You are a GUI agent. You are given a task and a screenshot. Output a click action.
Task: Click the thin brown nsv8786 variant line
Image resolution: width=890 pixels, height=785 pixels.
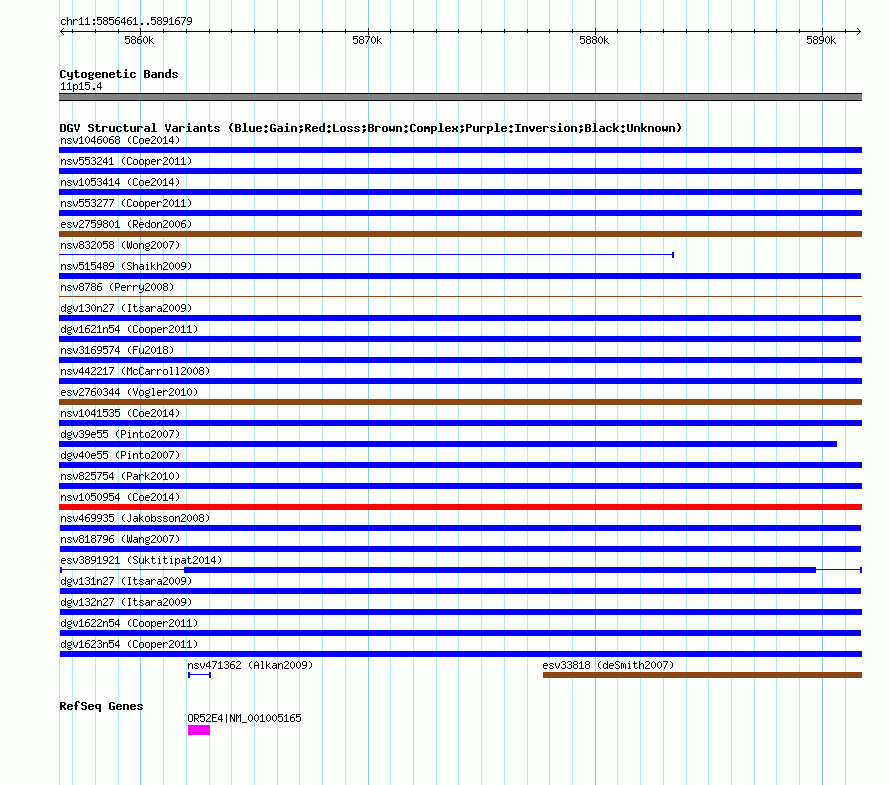pos(460,296)
